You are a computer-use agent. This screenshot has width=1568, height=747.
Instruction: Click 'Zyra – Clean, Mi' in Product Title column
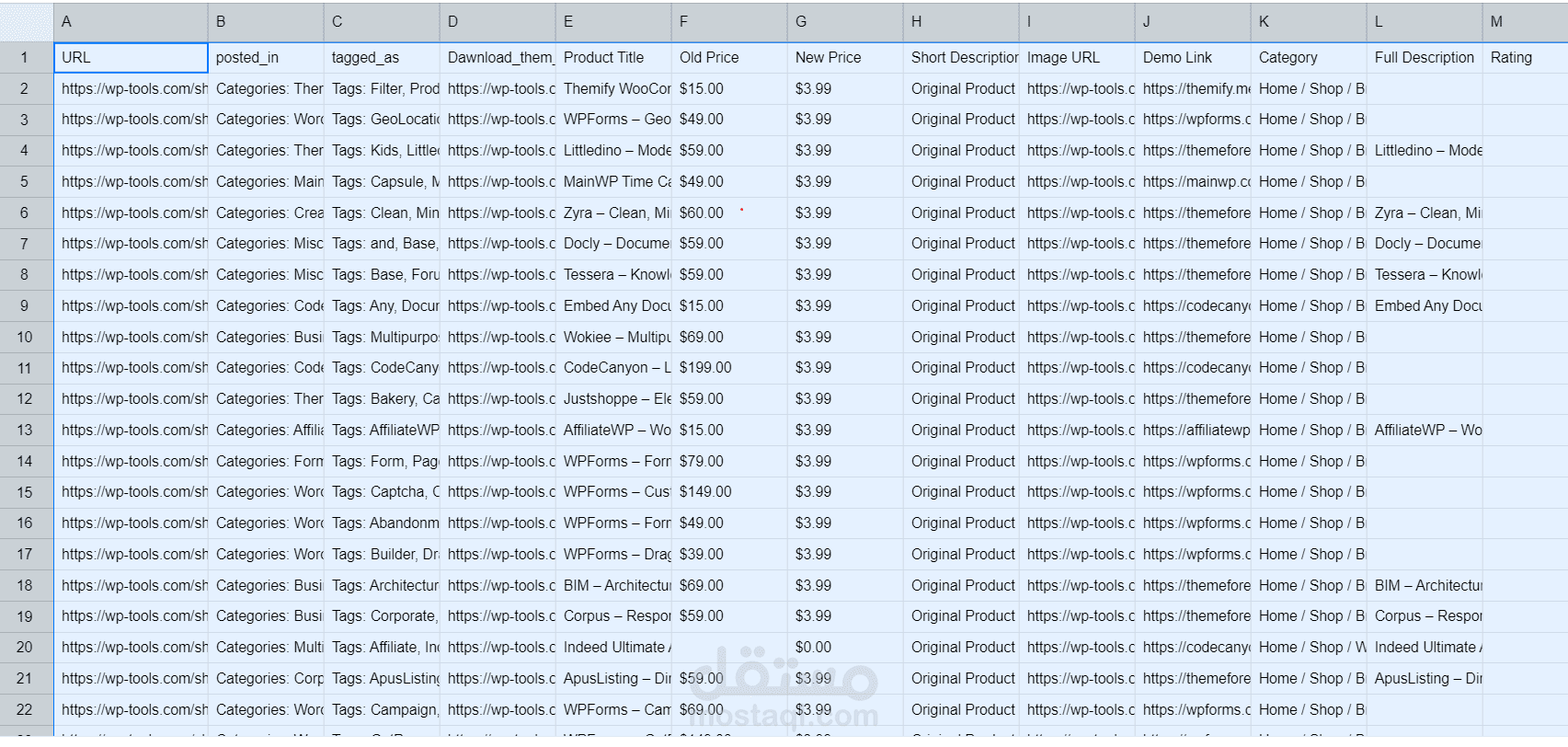[613, 213]
